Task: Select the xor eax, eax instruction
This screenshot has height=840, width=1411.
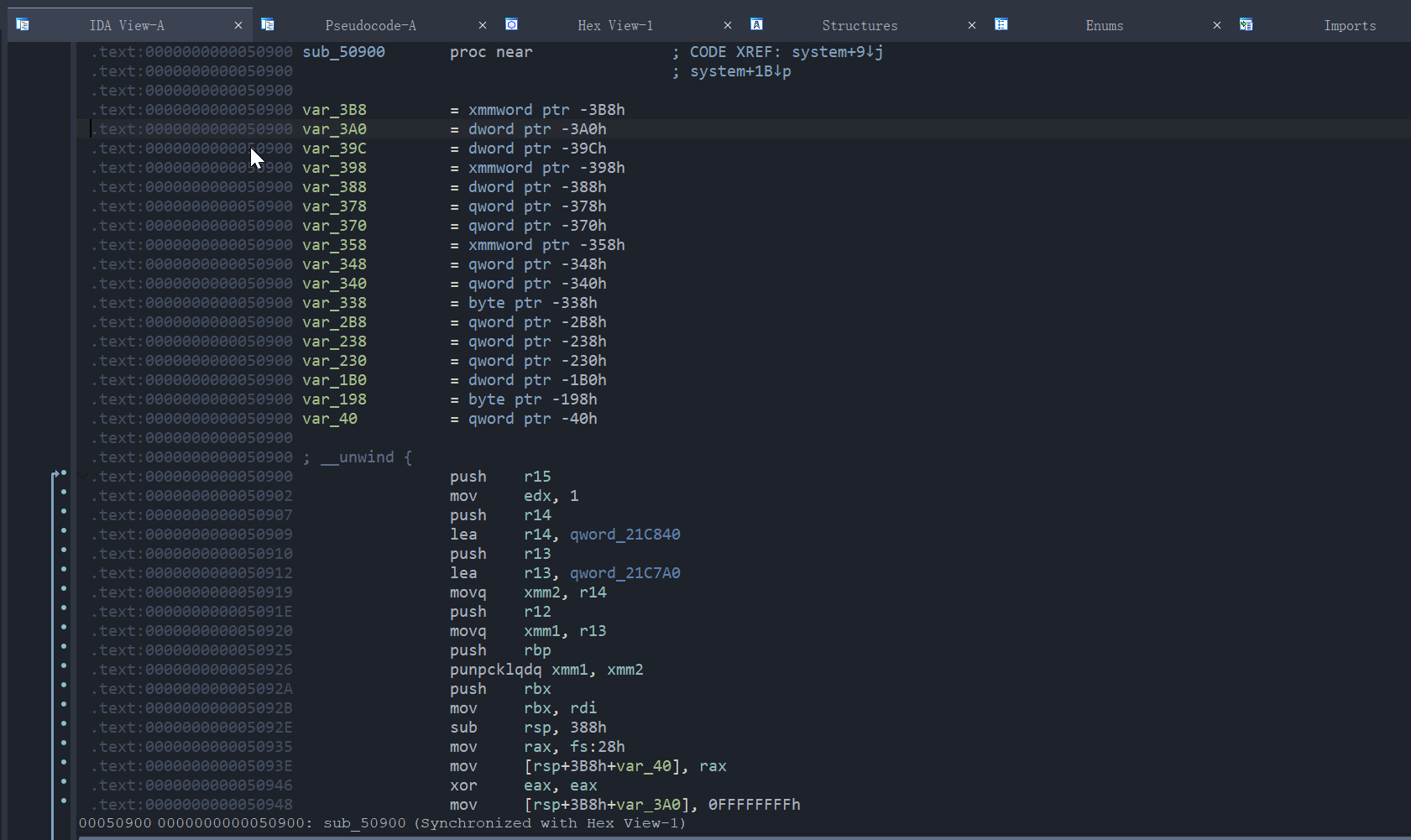Action: 524,785
